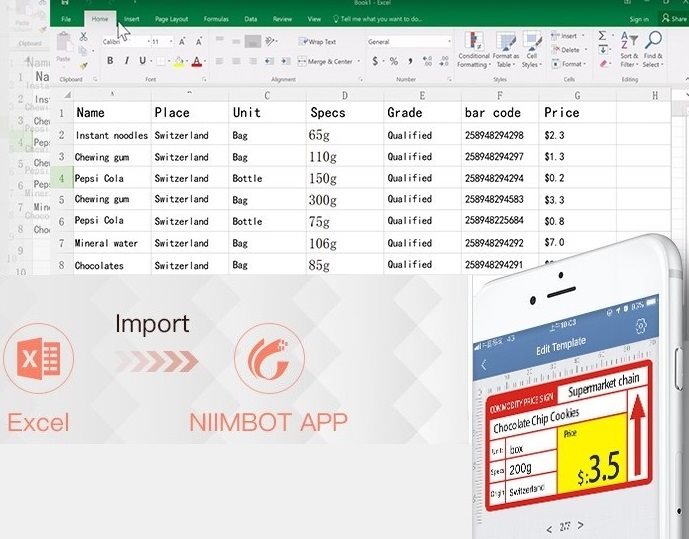Select the Formulas tab

coord(216,19)
